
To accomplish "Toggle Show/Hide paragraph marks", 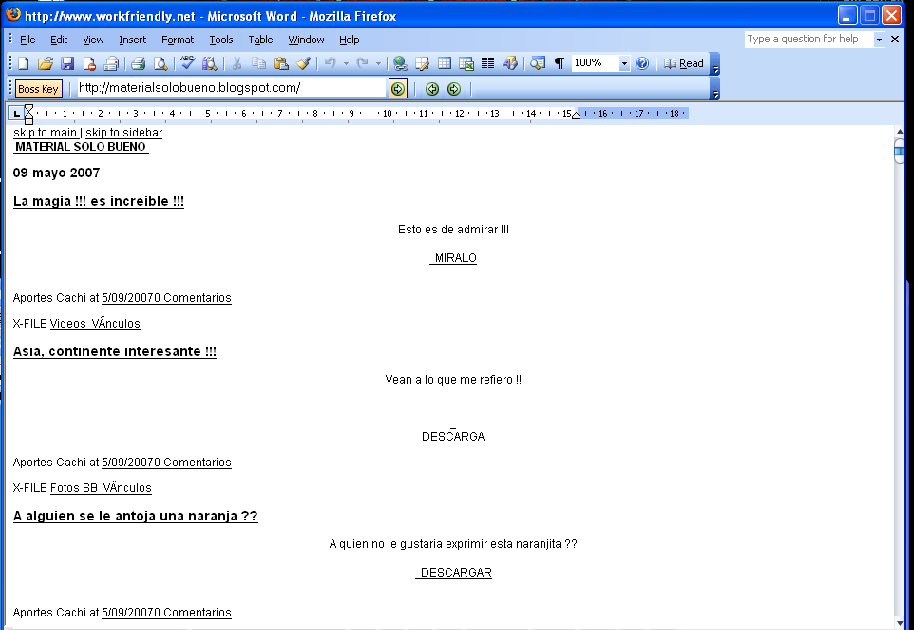I will point(559,62).
